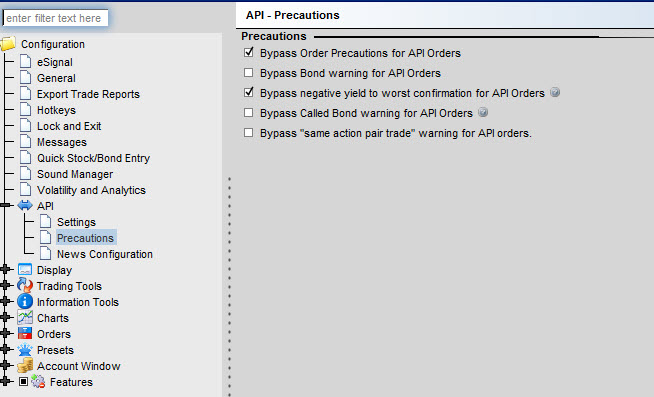Click the API arrows icon in tree
The image size is (654, 397).
25,206
